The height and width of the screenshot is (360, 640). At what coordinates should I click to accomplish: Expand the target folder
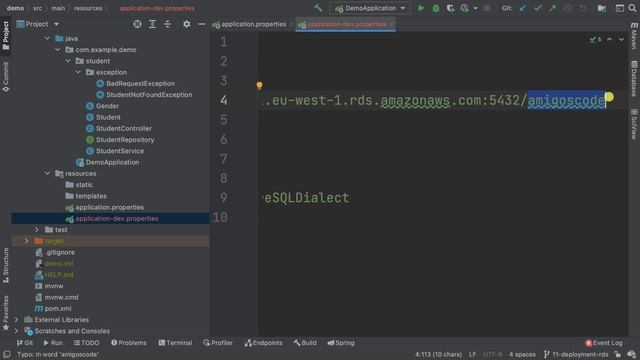[27, 241]
